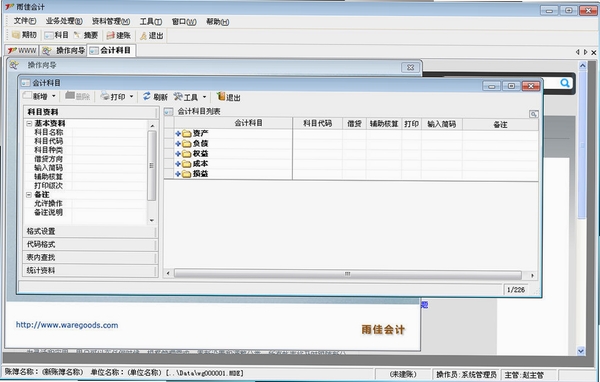Screen dimensions: 600x382
Task: Click the 摘要 toolbar icon
Action: tap(77, 35)
